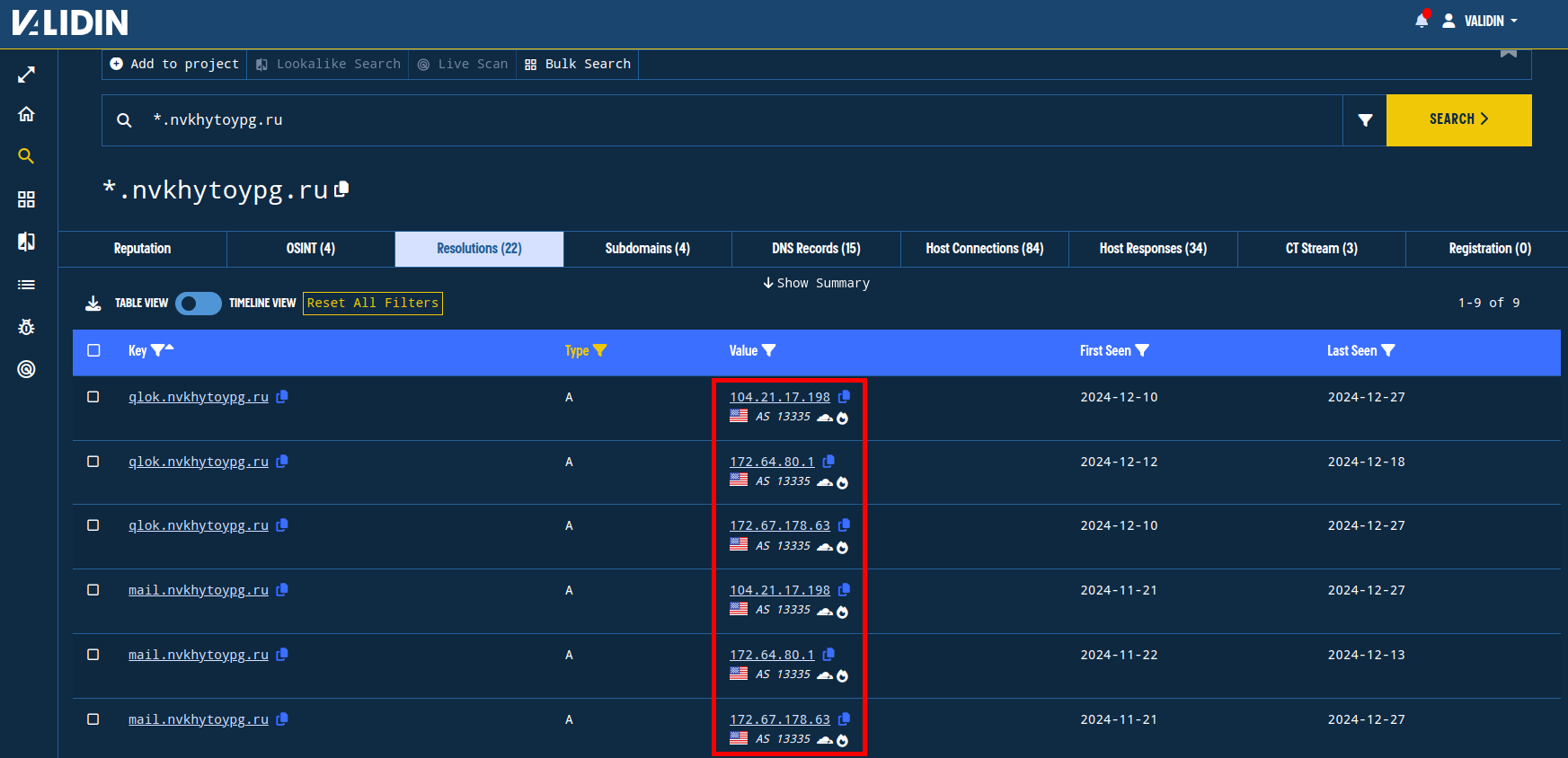The width and height of the screenshot is (1568, 758).
Task: Switch to the Reputation tab
Action: (143, 249)
